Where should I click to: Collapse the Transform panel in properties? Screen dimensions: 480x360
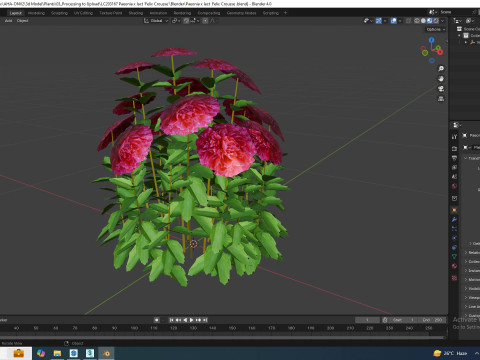pyautogui.click(x=465, y=158)
